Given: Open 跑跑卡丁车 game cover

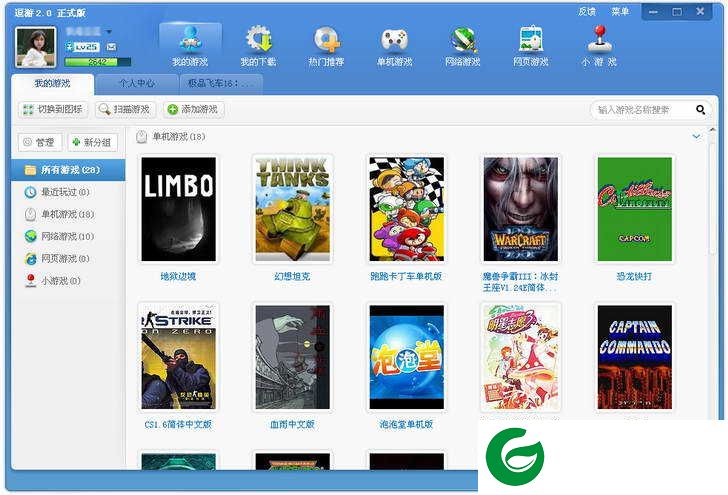Looking at the screenshot, I should 407,209.
